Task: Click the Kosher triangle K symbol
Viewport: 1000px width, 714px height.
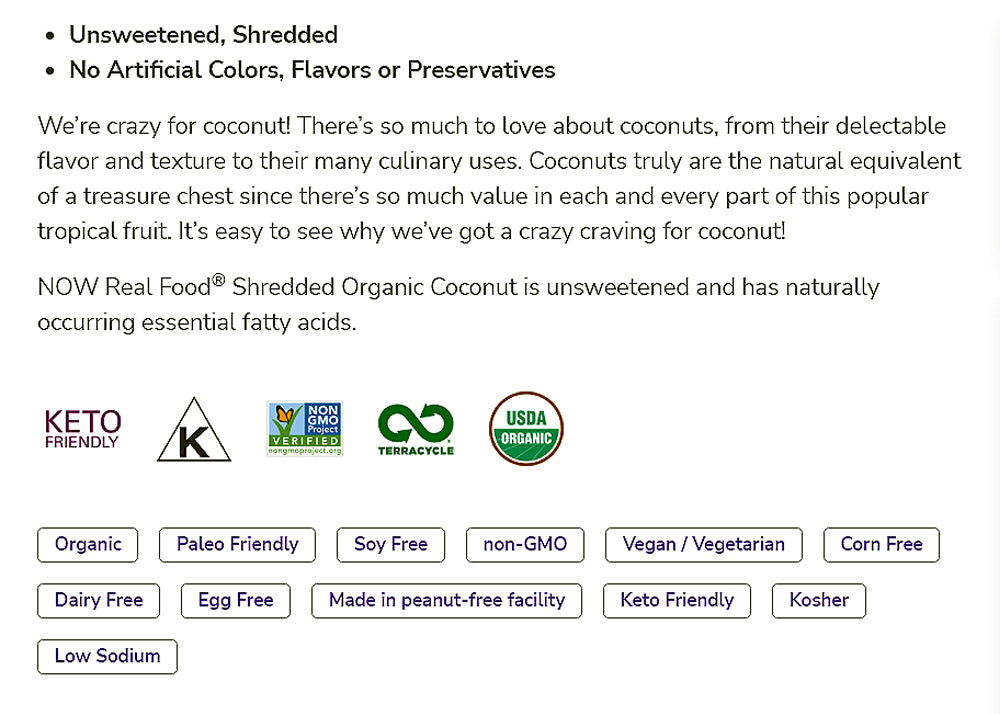Action: click(194, 431)
